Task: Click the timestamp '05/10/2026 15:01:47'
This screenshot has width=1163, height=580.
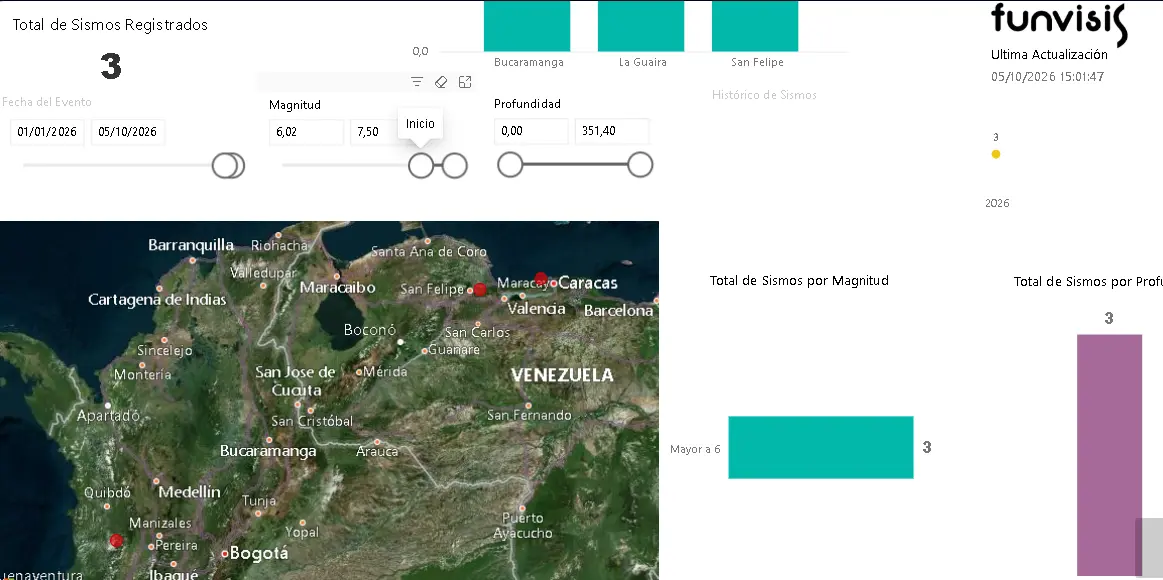Action: pos(1047,76)
